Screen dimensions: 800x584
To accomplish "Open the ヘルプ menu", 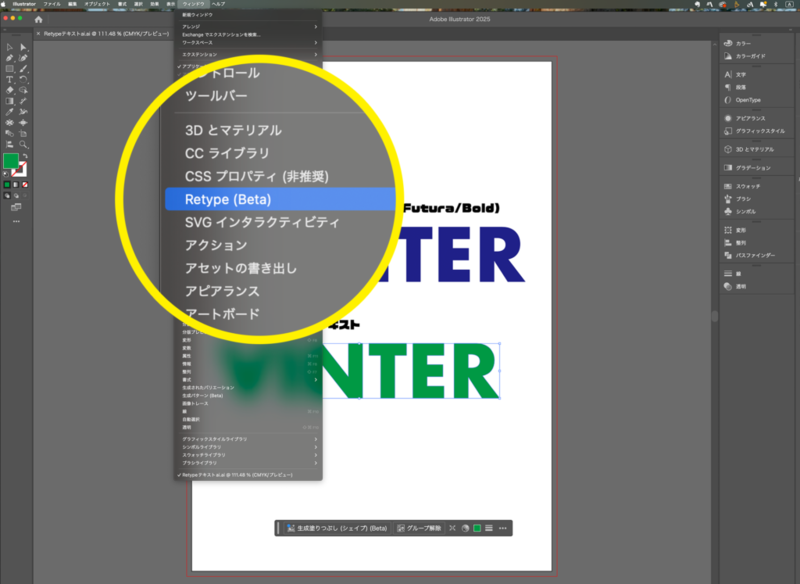I will [218, 4].
